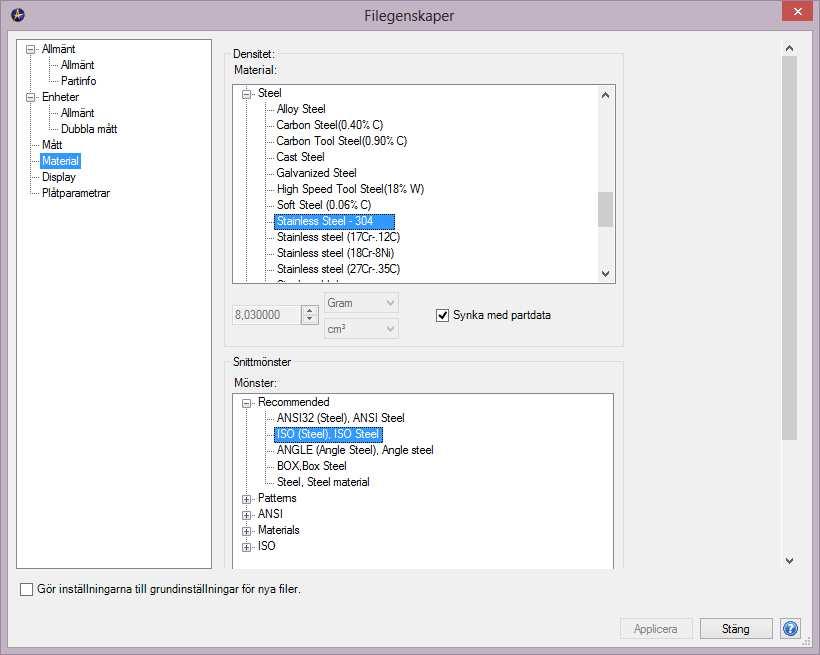Select Carbon Tool Steel(0.90% C)
820x655 pixels.
pyautogui.click(x=341, y=141)
